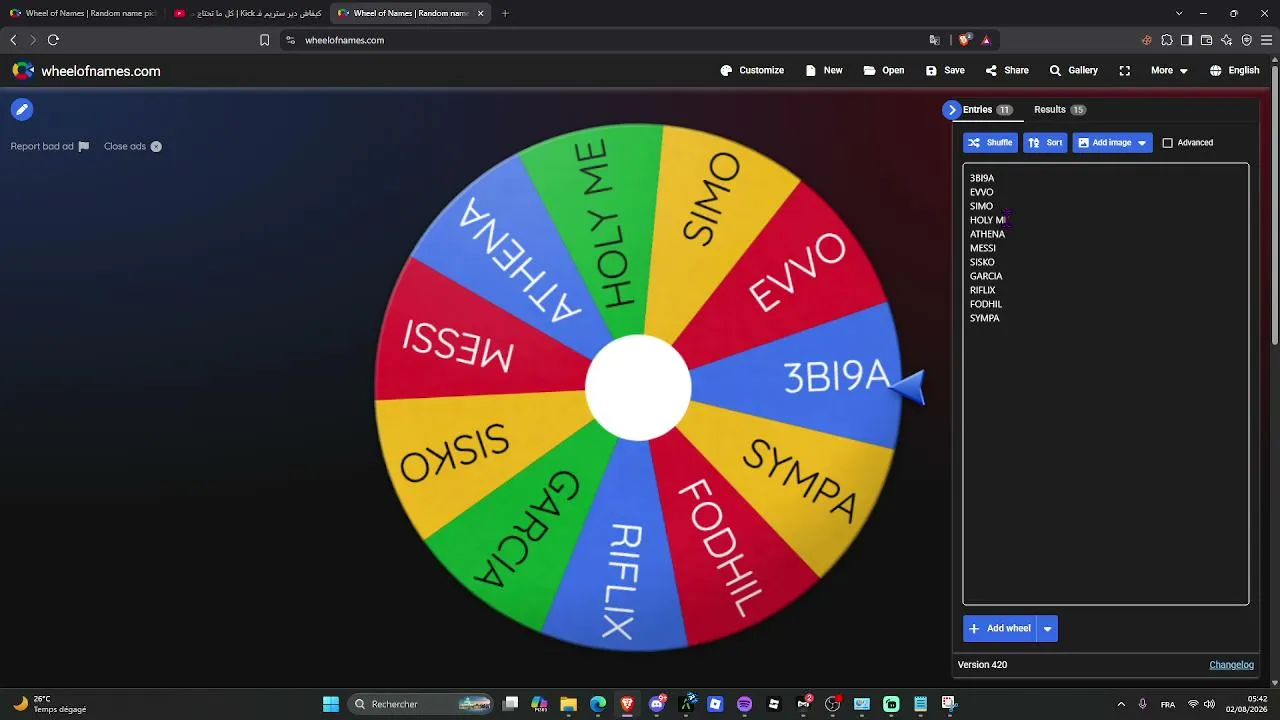This screenshot has width=1280, height=720.
Task: Open browser hamburger menu
Action: [x=1266, y=40]
